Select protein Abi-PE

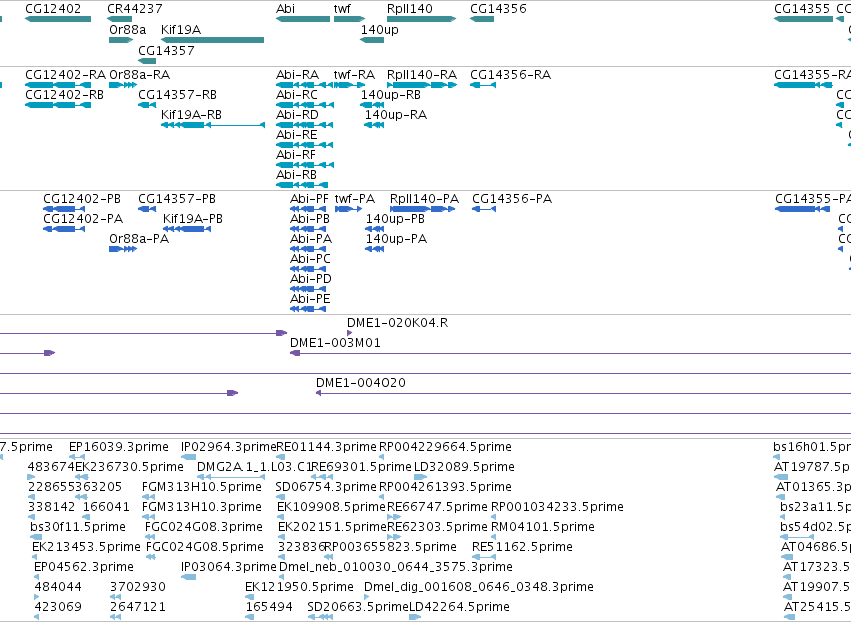[x=308, y=309]
